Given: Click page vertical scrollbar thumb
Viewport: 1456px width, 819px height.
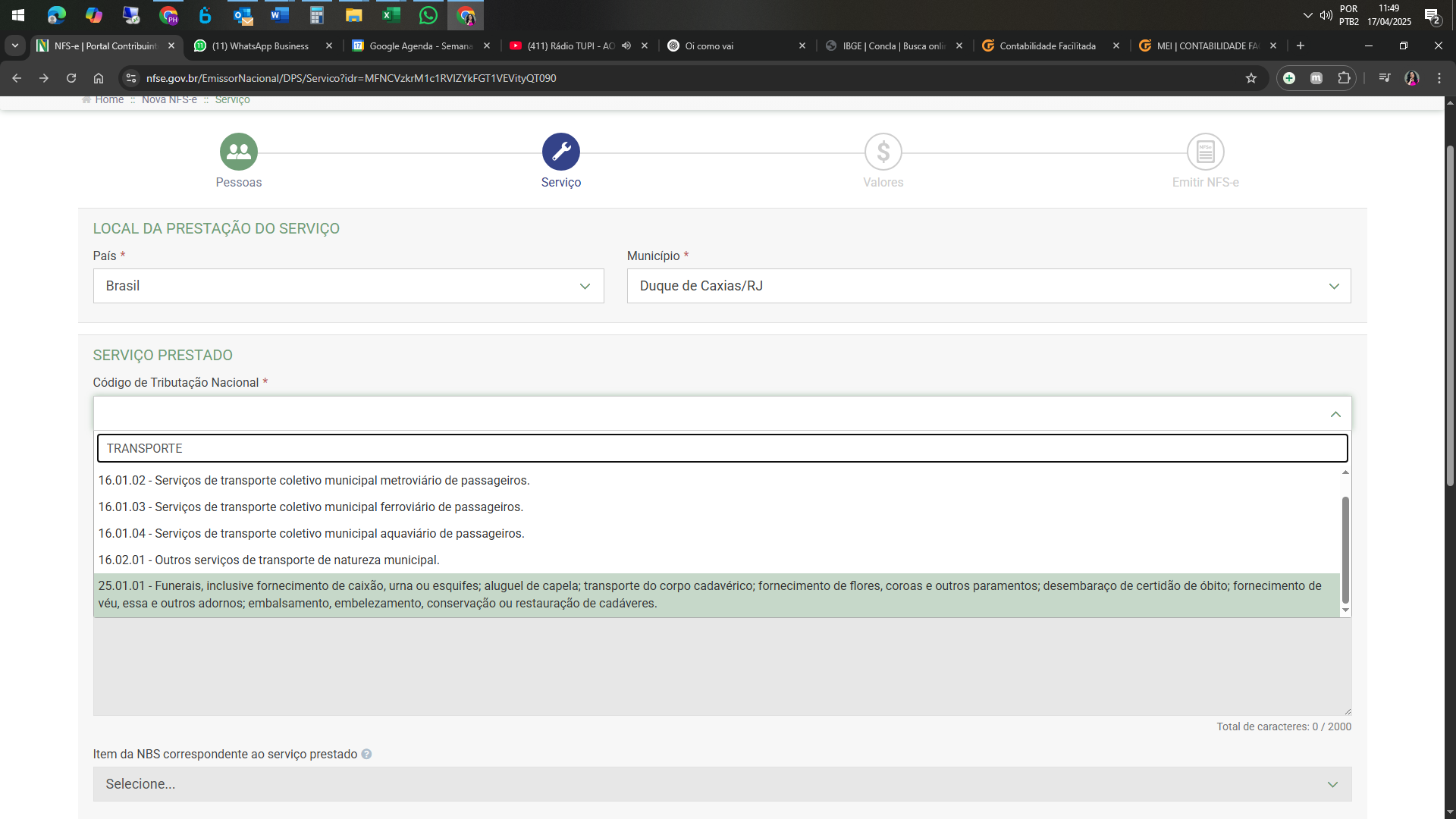Looking at the screenshot, I should coord(1450,315).
